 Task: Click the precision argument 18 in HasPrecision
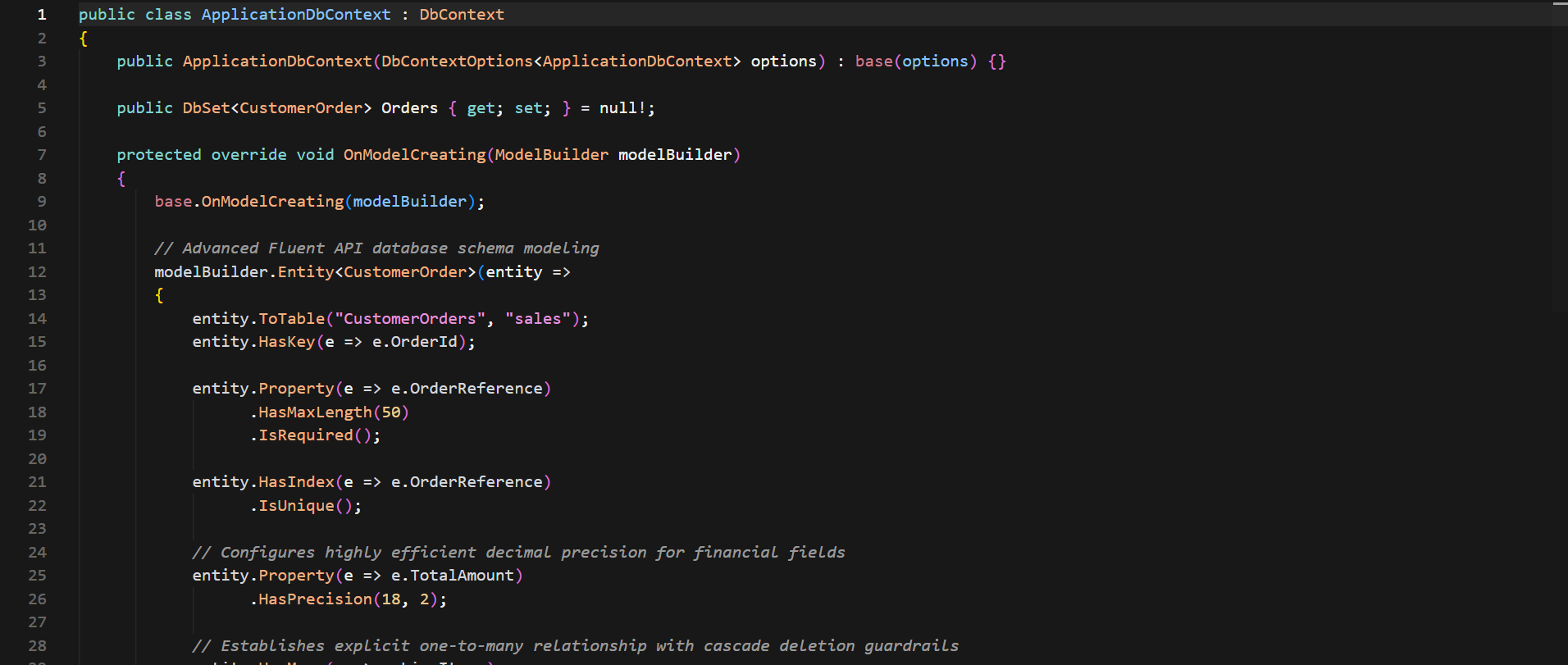391,599
